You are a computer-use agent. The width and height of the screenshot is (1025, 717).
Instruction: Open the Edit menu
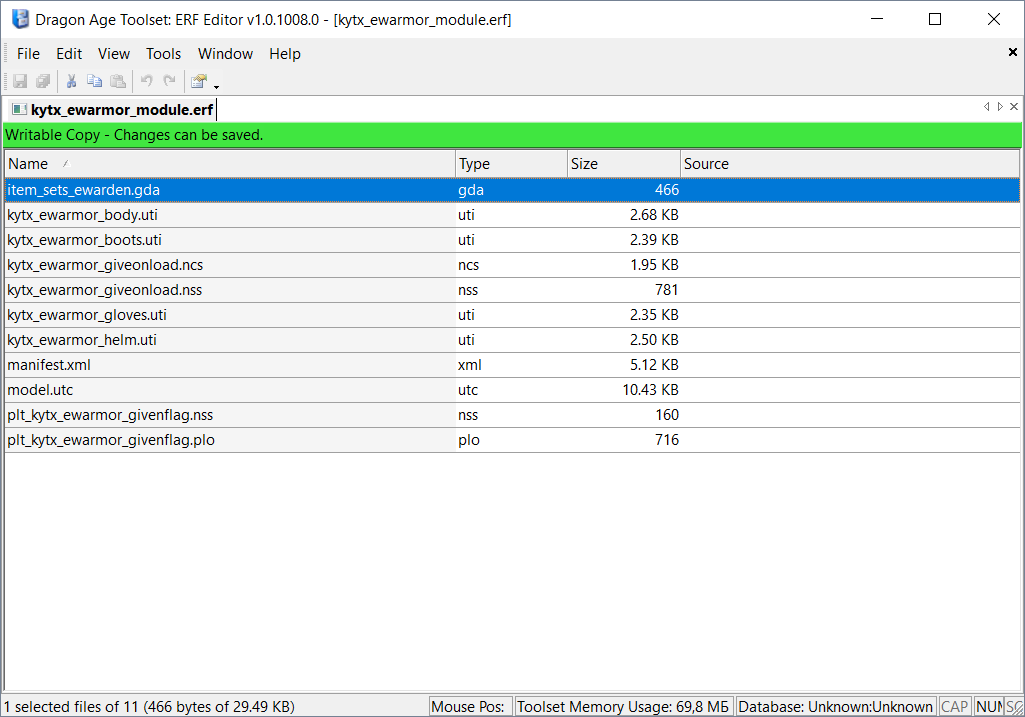point(69,54)
